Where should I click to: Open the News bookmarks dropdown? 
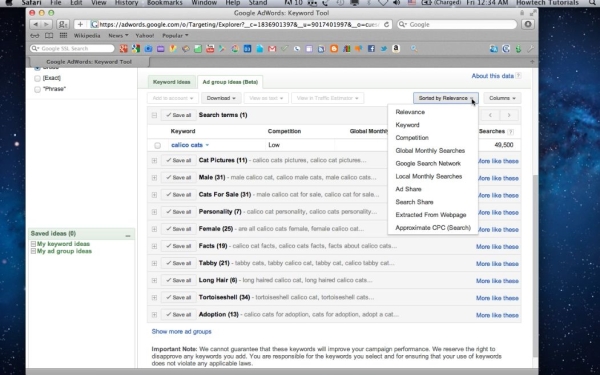click(x=118, y=36)
